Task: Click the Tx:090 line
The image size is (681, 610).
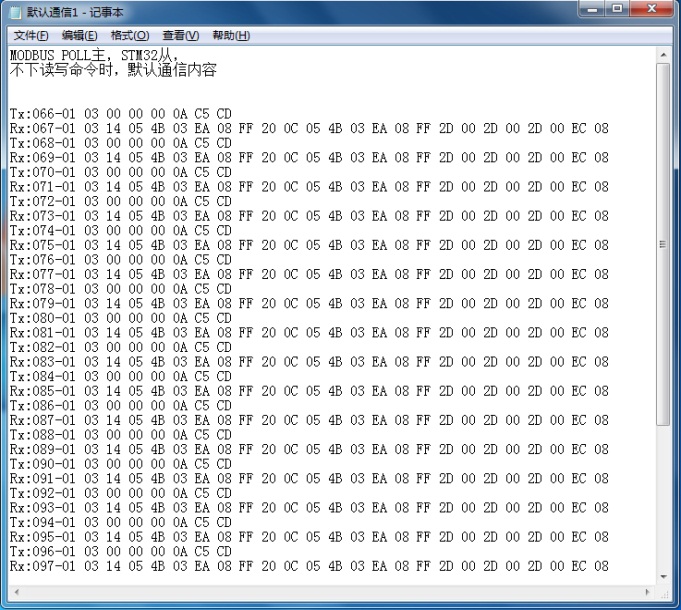Action: coord(121,464)
